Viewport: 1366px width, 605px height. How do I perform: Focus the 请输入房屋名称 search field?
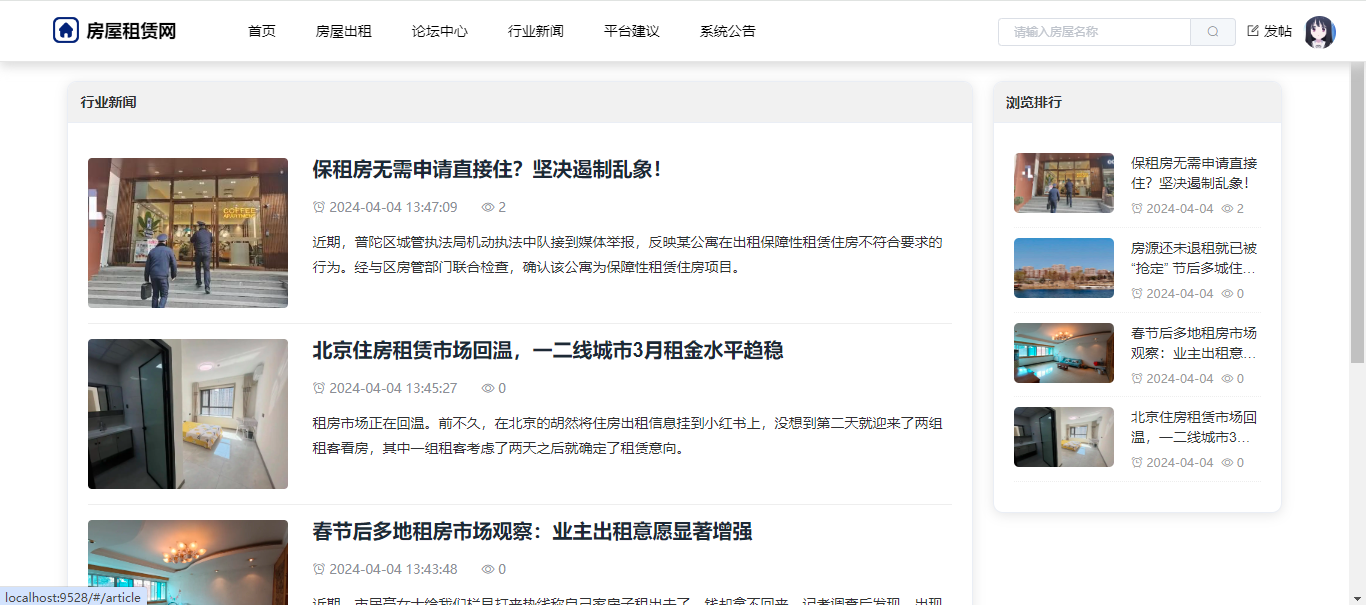pyautogui.click(x=1094, y=31)
